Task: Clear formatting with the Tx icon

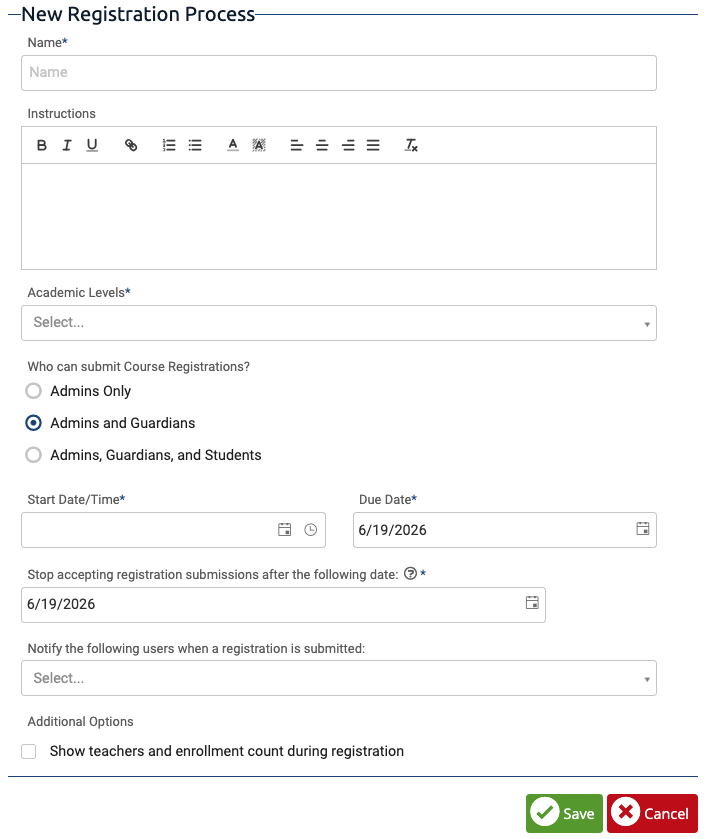Action: [410, 145]
